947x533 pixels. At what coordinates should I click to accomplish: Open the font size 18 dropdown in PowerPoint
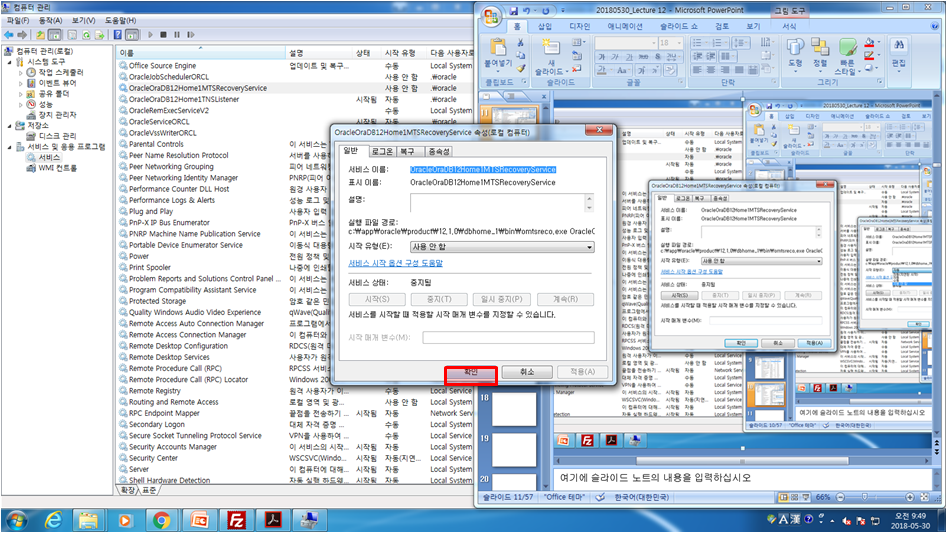pyautogui.click(x=679, y=43)
